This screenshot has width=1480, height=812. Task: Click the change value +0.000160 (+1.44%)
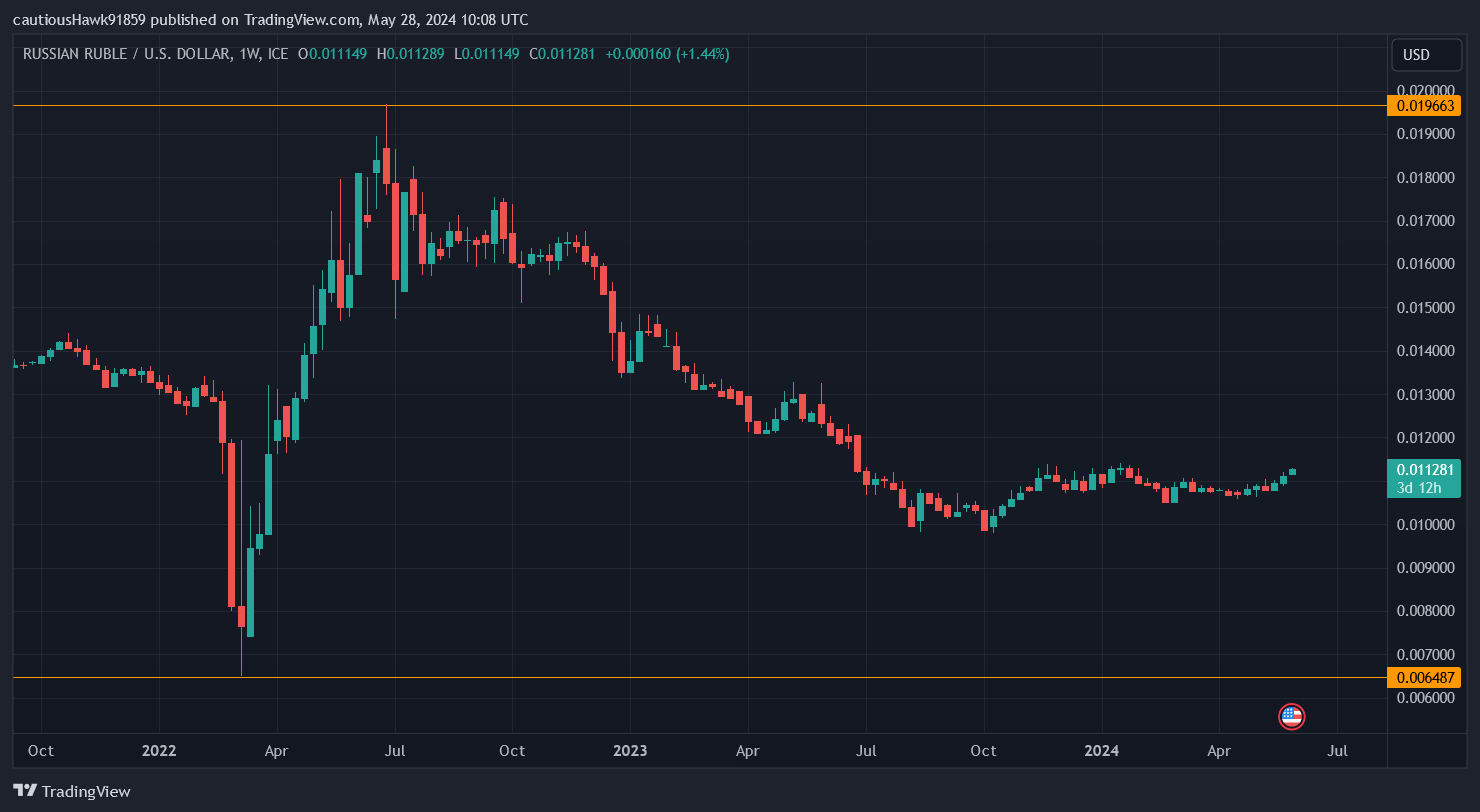[x=667, y=54]
